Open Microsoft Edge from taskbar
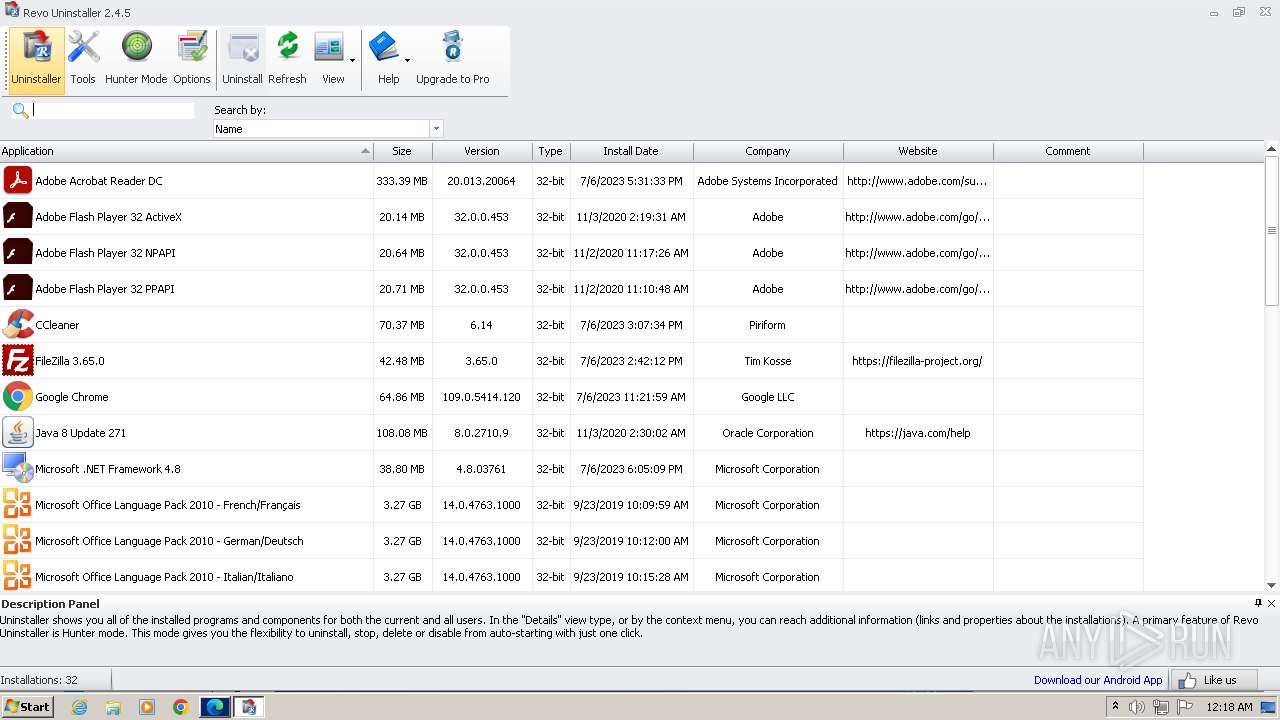1280x720 pixels. pos(215,707)
